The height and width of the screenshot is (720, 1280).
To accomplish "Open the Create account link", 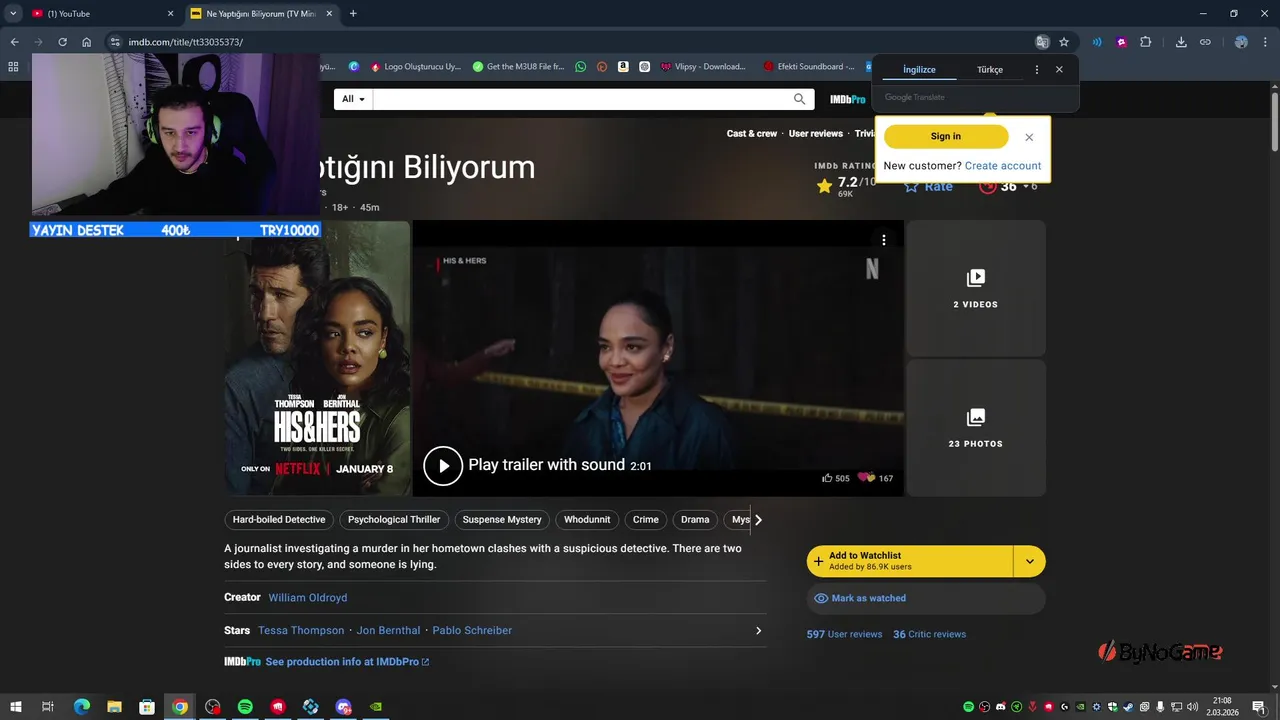I will (1003, 166).
